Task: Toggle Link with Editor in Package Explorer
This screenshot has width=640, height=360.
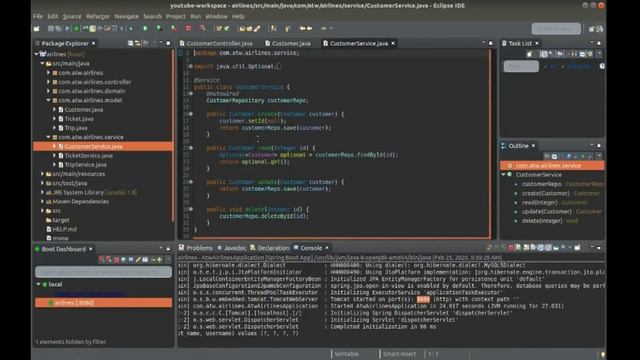Action: 138,43
